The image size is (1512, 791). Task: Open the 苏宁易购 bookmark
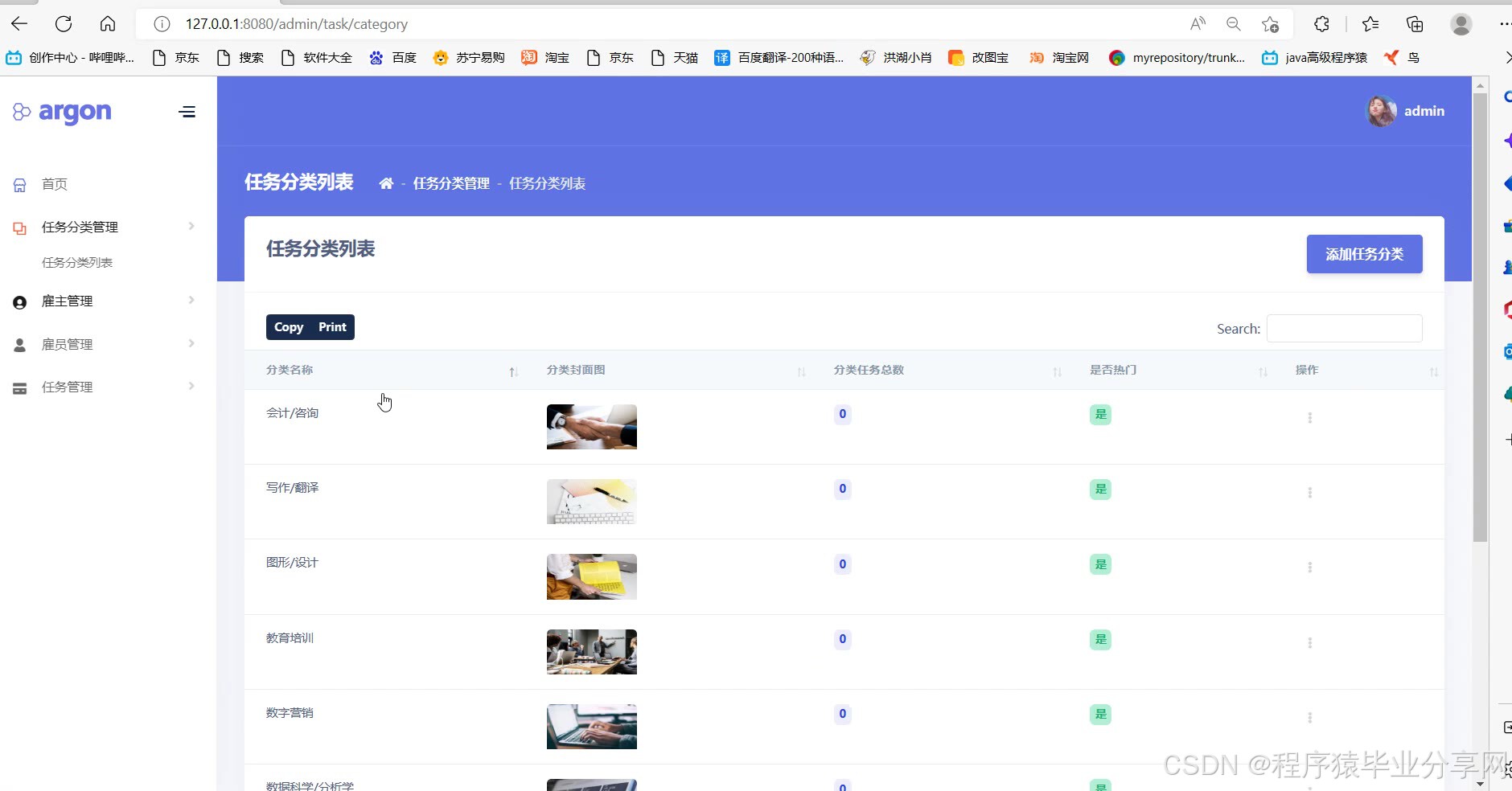(x=469, y=57)
